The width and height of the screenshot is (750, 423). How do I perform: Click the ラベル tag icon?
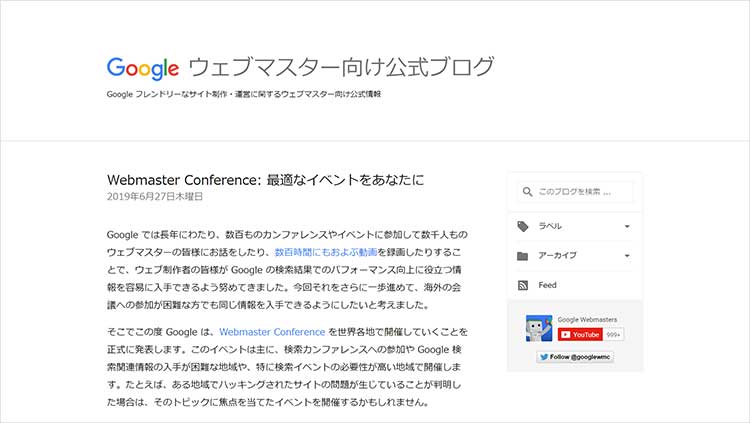(x=523, y=226)
